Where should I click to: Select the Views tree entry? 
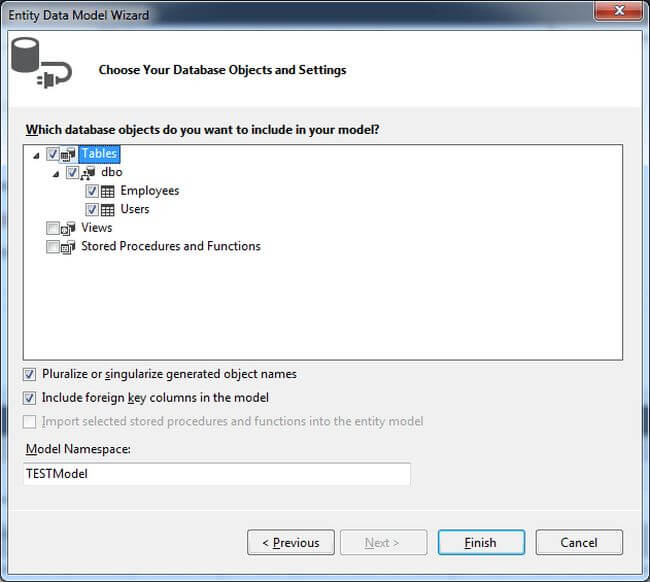97,228
